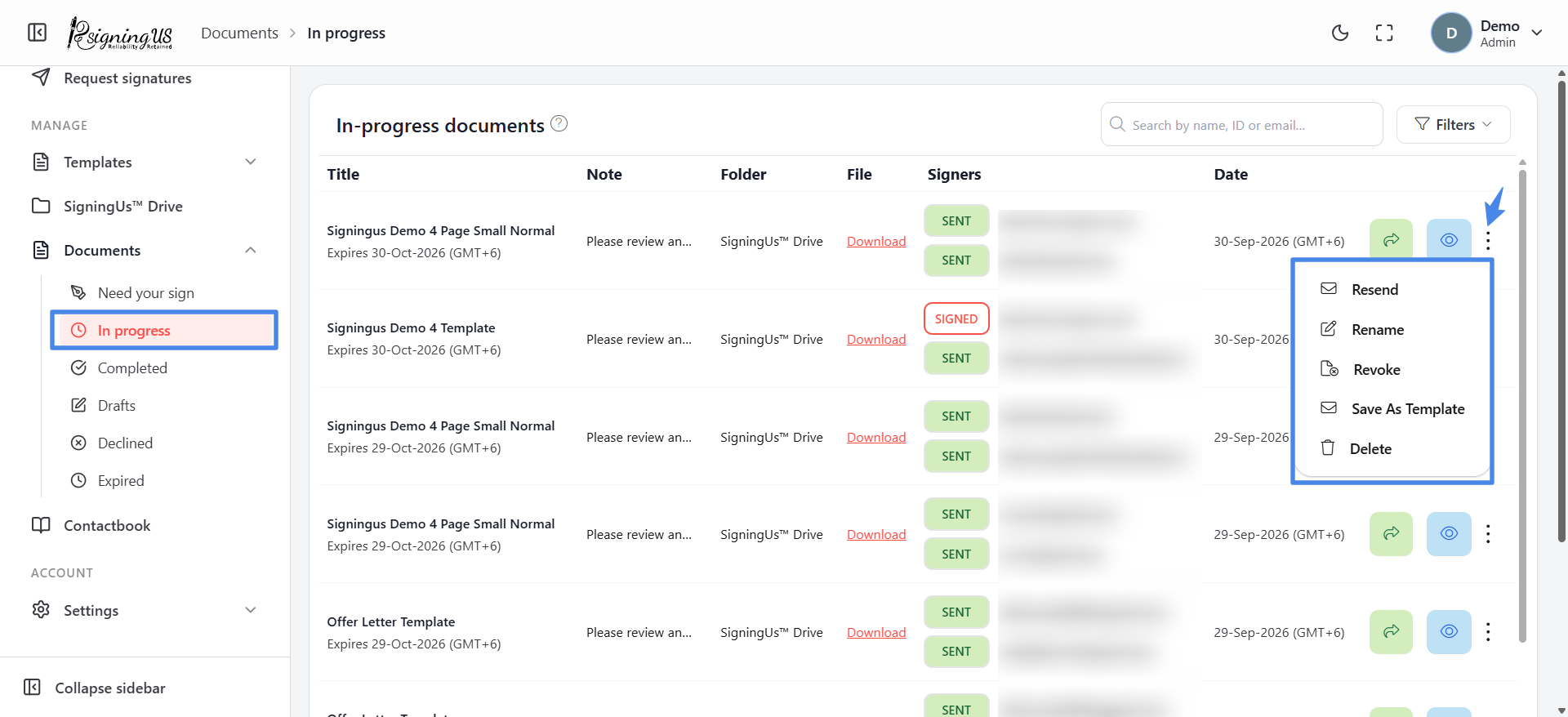Click Collapse sidebar button
The width and height of the screenshot is (1568, 717).
(x=95, y=688)
